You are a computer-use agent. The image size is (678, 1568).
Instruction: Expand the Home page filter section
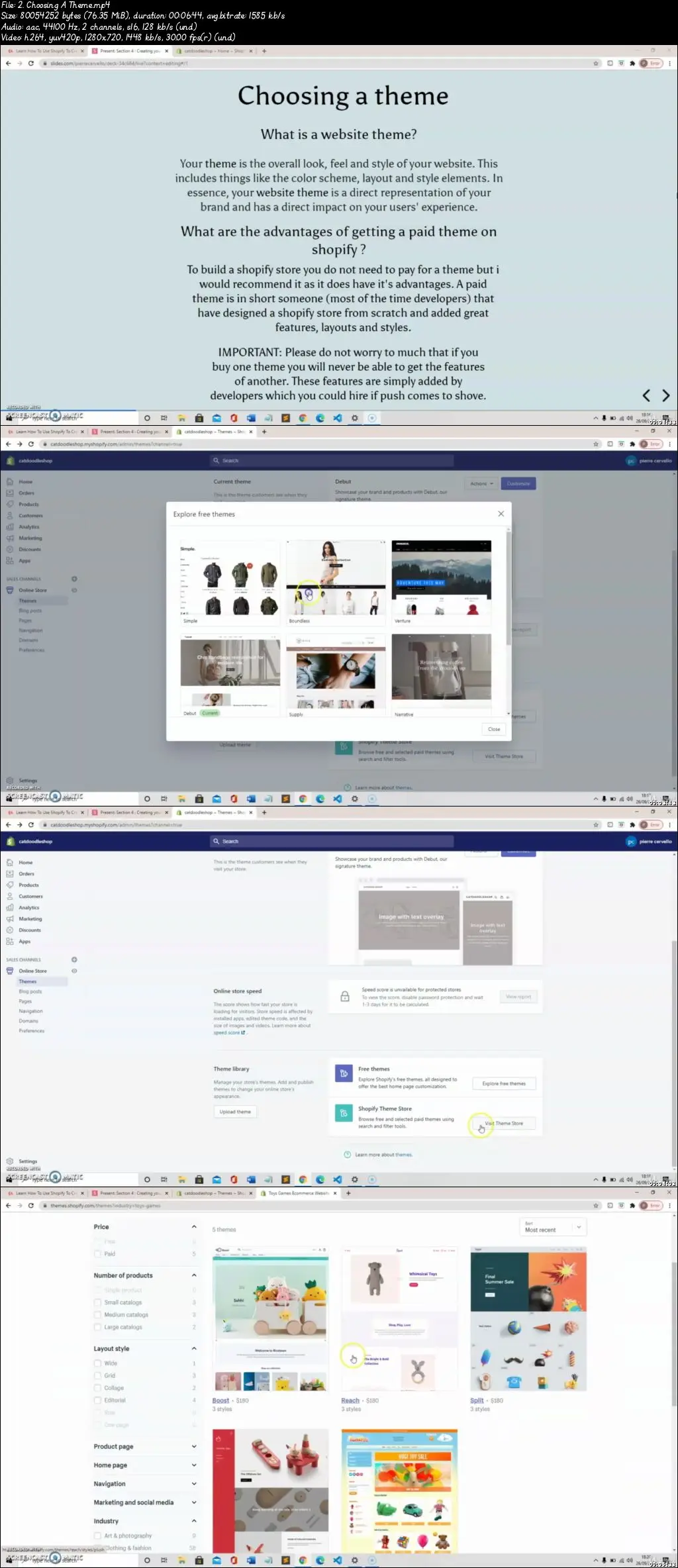[x=194, y=1465]
